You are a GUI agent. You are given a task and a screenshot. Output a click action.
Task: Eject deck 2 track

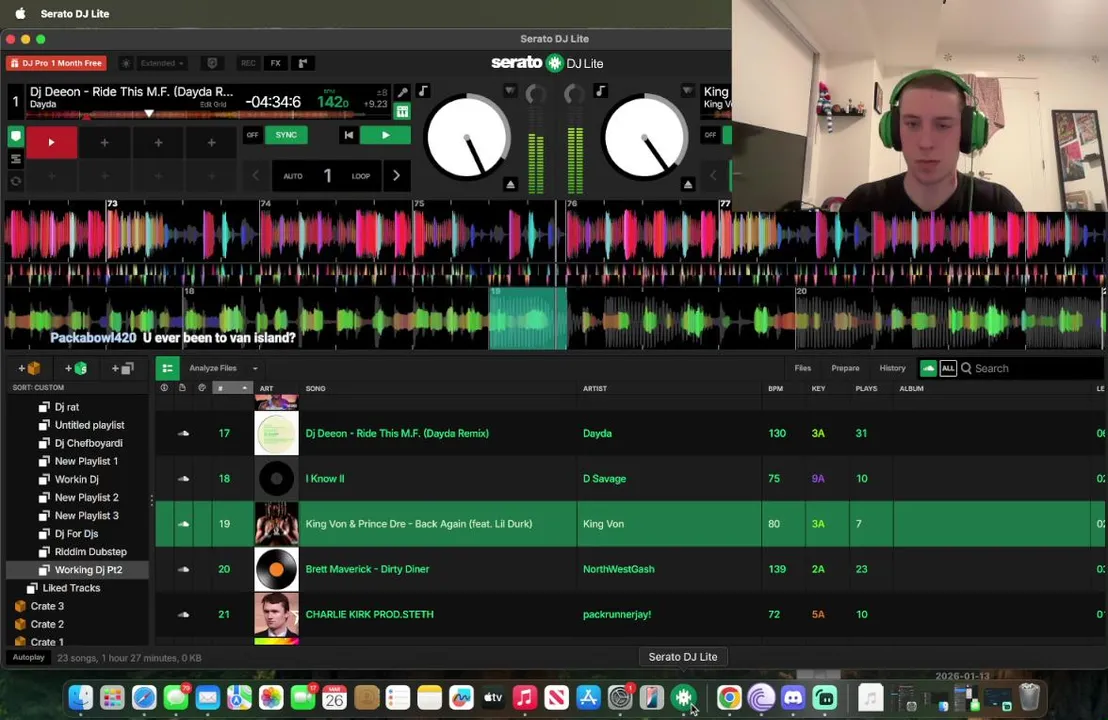[x=688, y=184]
